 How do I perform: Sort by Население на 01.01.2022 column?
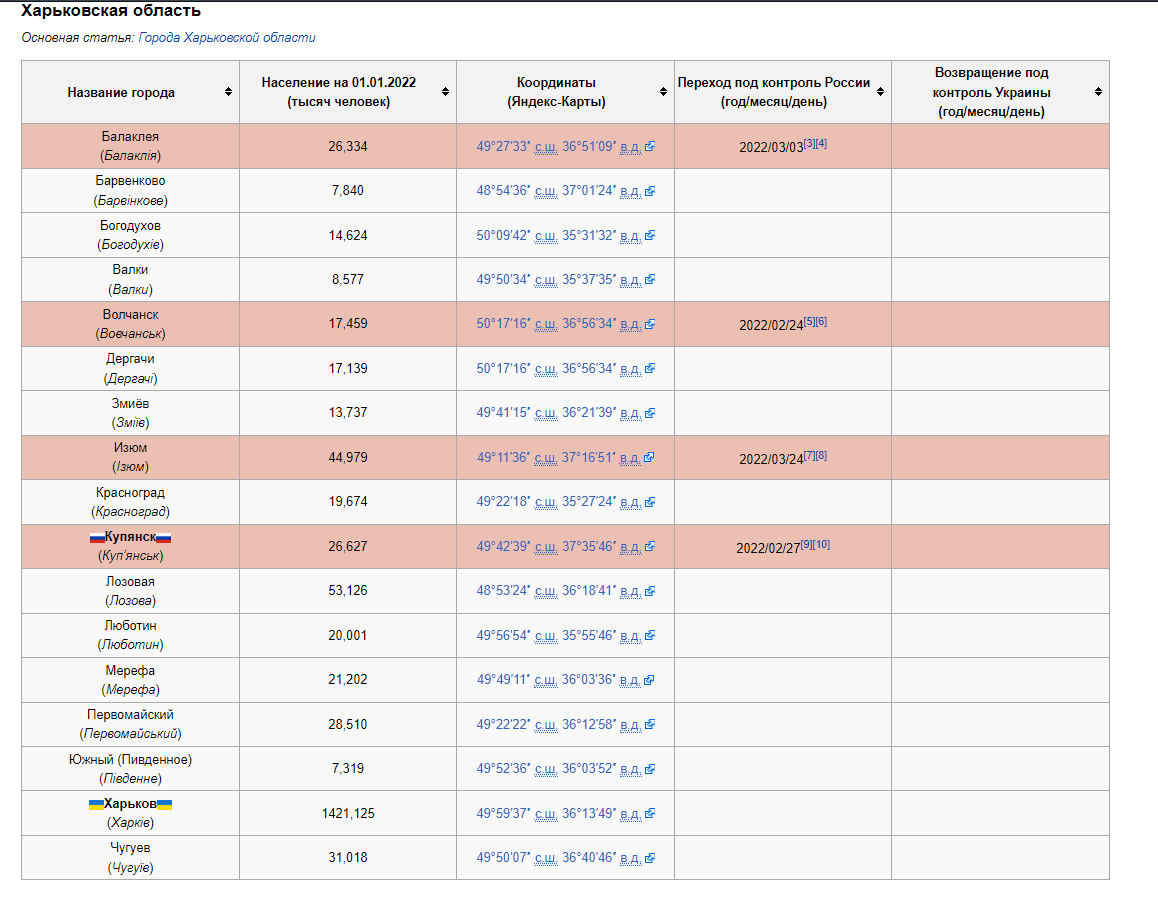(445, 92)
